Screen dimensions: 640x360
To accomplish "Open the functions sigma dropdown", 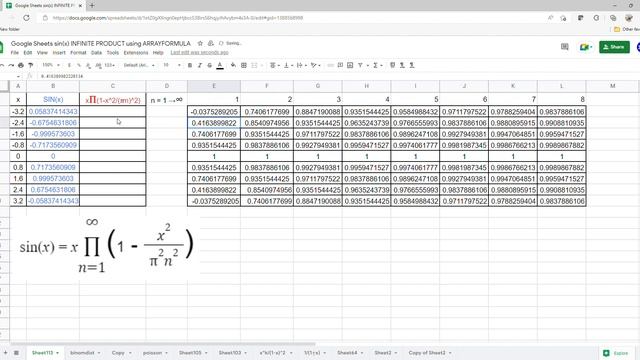I will tap(377, 65).
